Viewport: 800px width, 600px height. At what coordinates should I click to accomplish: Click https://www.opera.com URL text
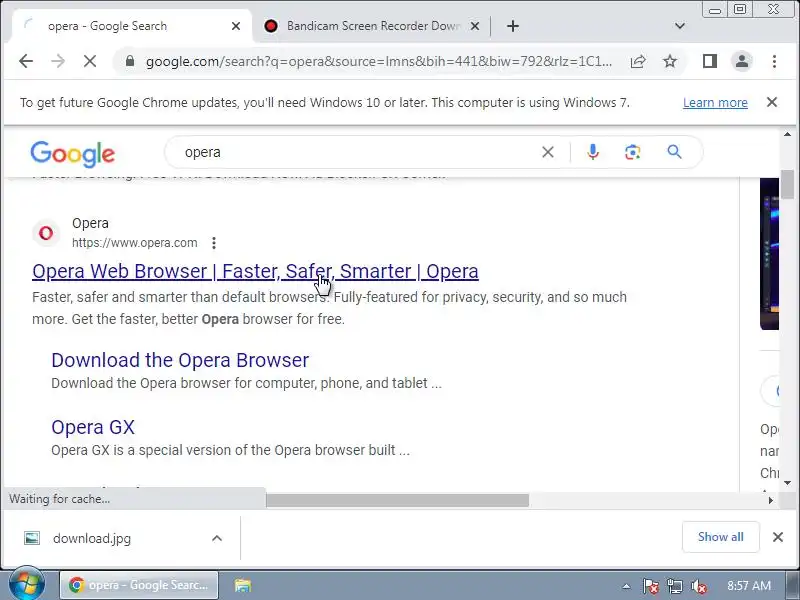(x=135, y=243)
